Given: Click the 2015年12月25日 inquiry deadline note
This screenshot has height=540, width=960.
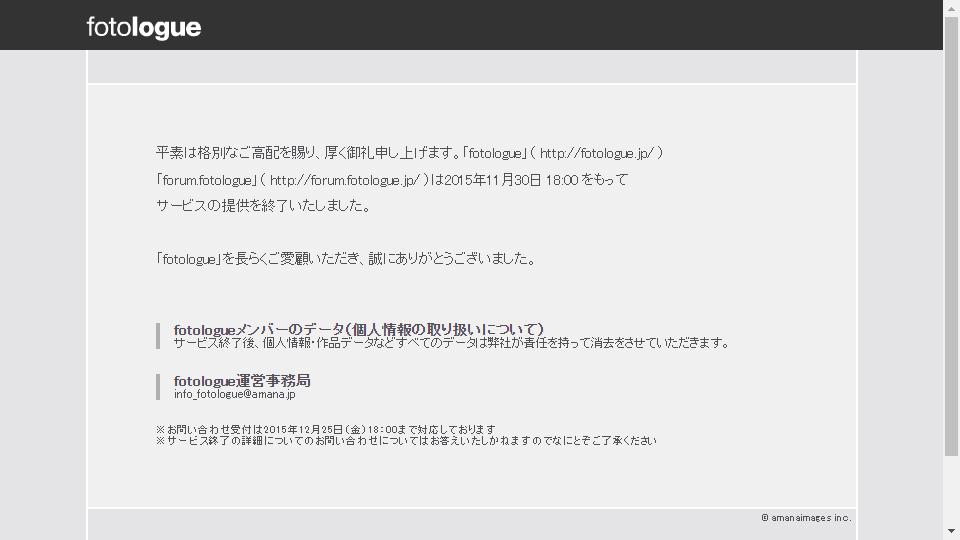Looking at the screenshot, I should (326, 429).
